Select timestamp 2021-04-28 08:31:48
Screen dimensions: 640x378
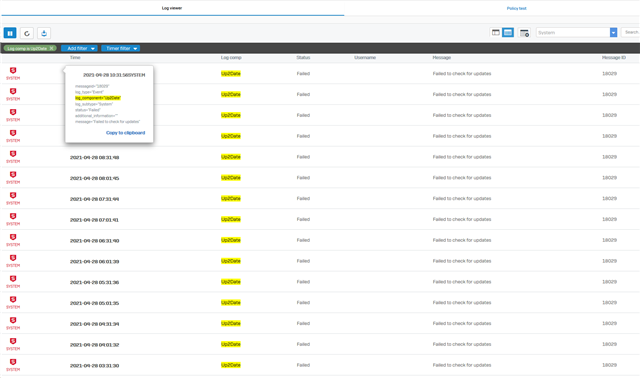[x=94, y=158]
